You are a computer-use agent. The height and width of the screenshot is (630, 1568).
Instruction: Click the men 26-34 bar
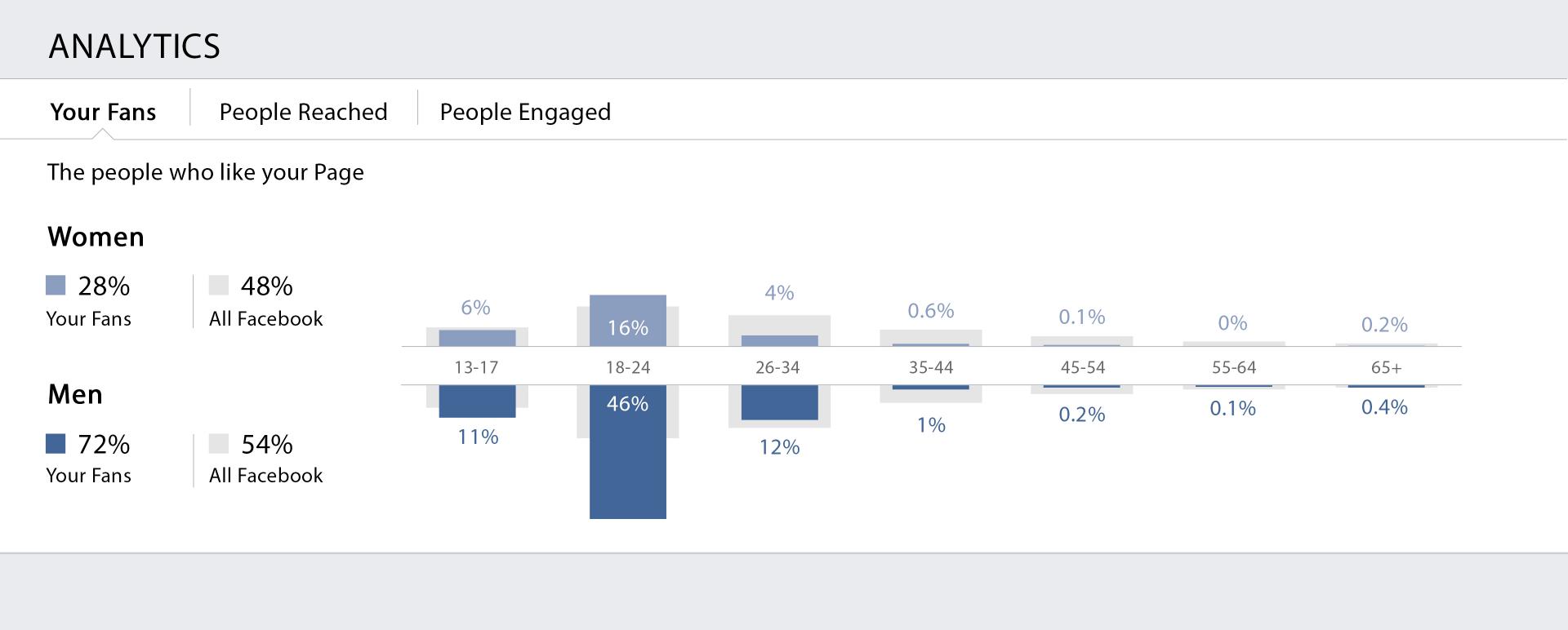779,402
